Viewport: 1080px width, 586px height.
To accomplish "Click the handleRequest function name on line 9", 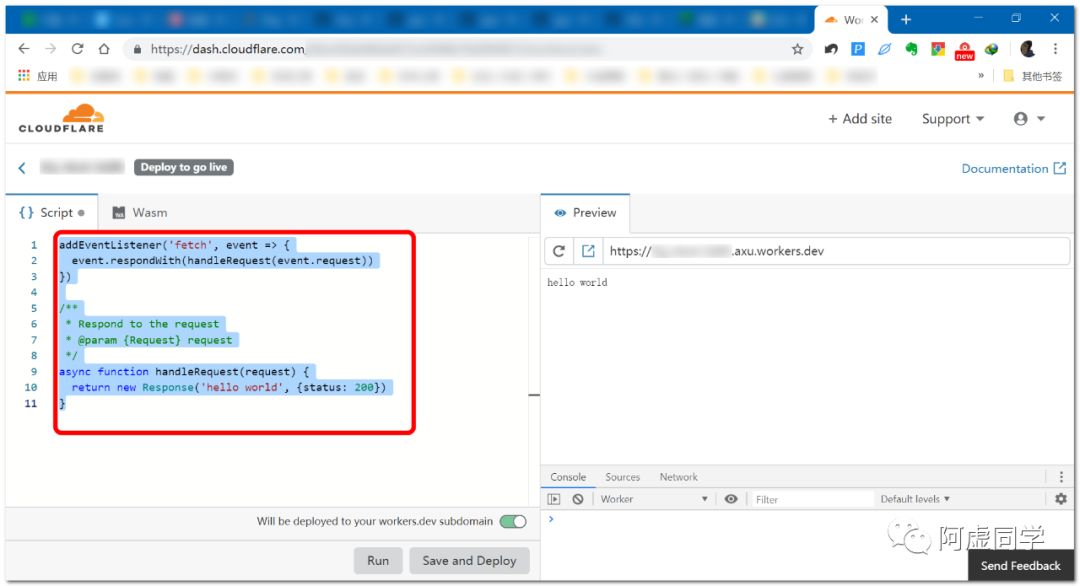I will coord(196,372).
